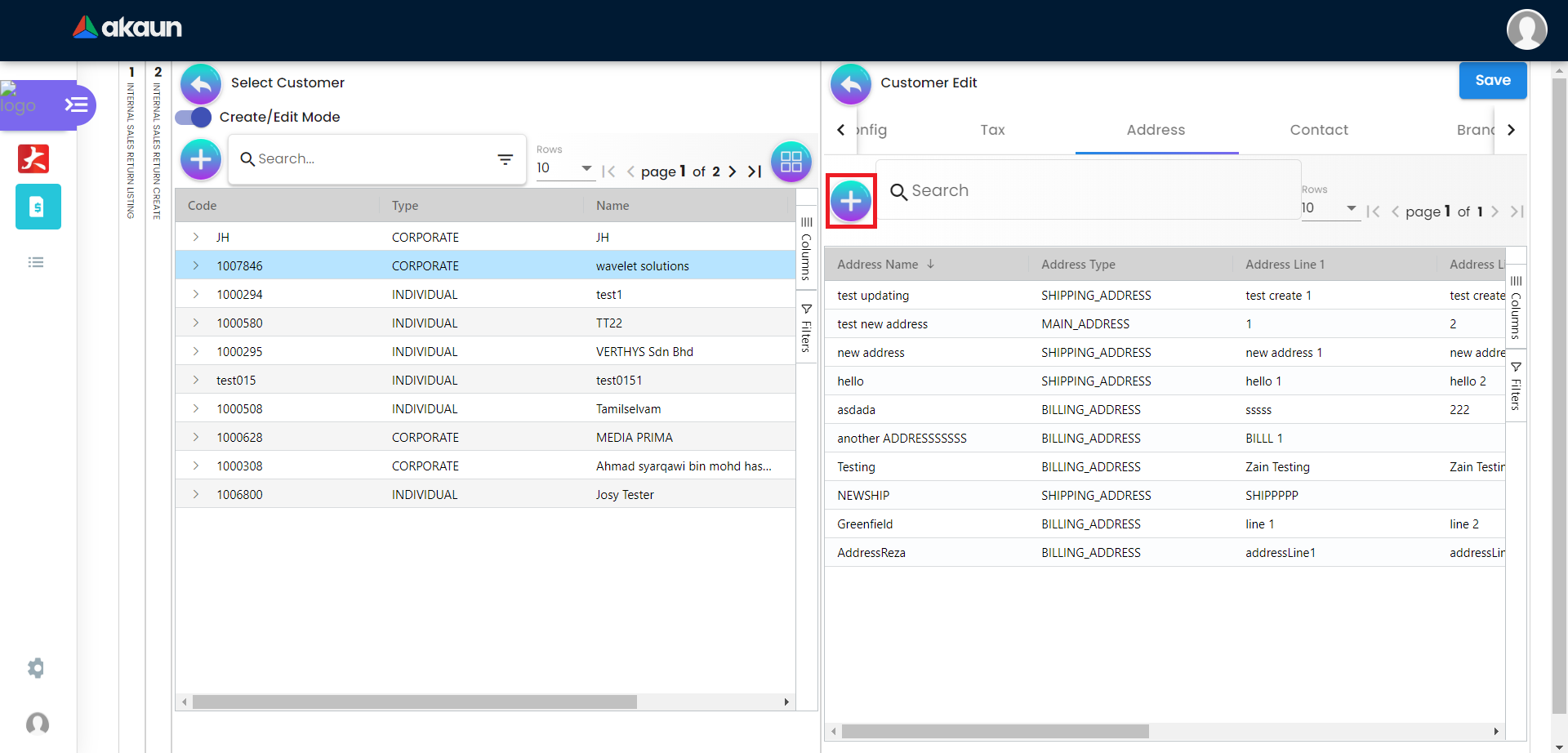The width and height of the screenshot is (1568, 753).
Task: Click the Save button
Action: (1492, 80)
